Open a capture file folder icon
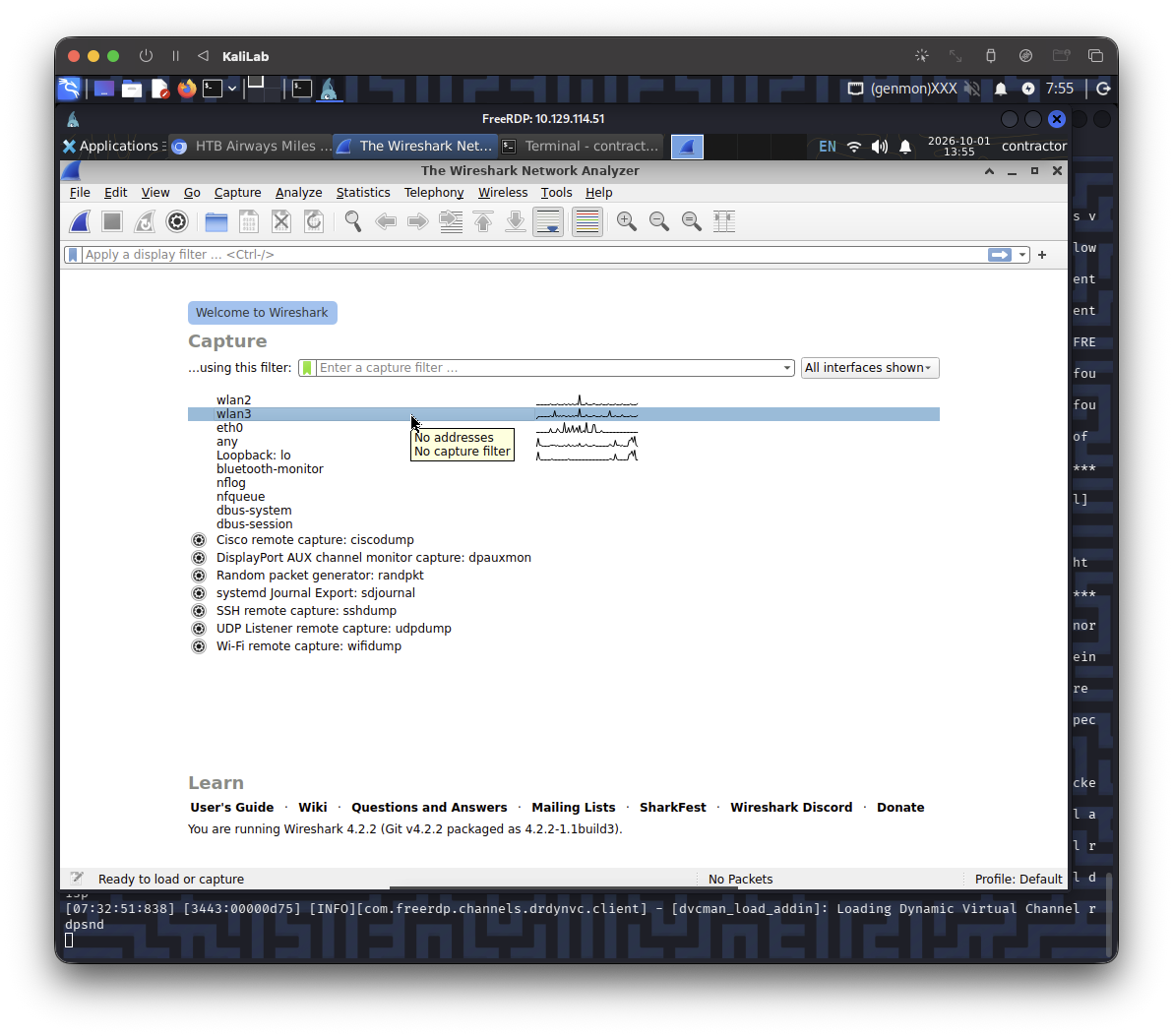The height and width of the screenshot is (1036, 1173). point(216,221)
